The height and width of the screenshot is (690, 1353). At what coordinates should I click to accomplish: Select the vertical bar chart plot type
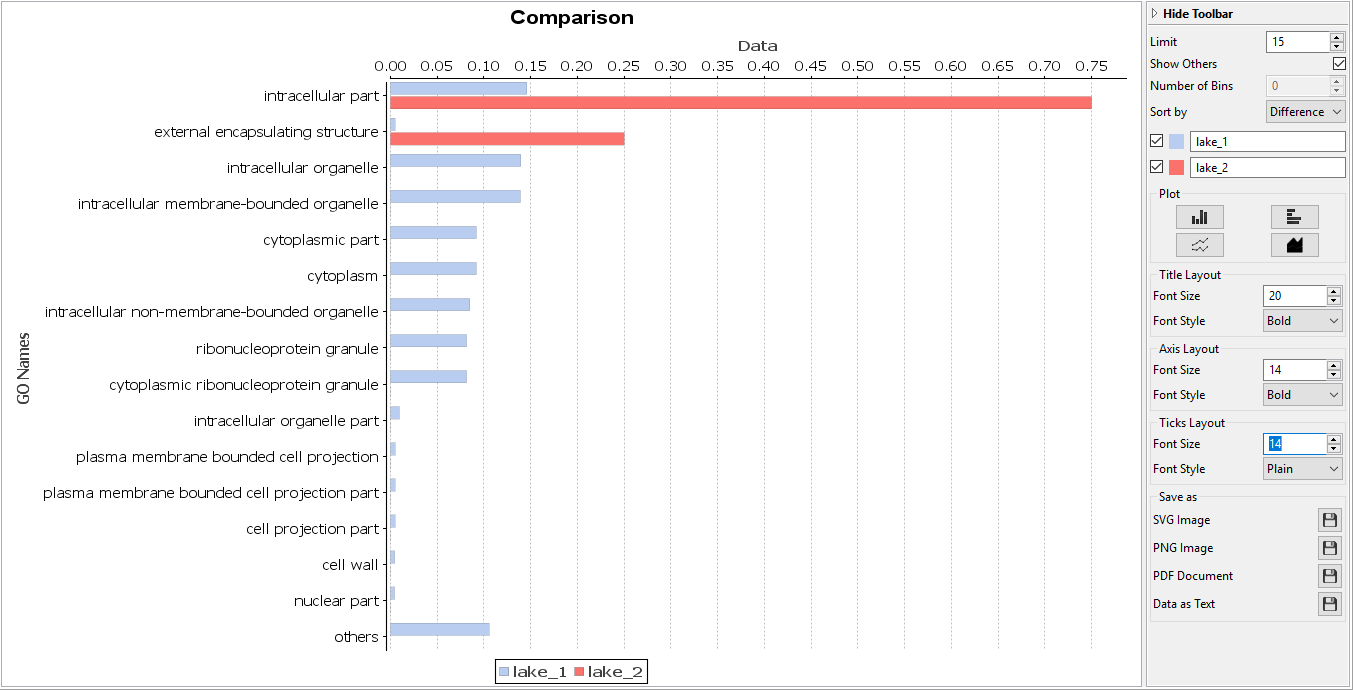coord(1199,217)
